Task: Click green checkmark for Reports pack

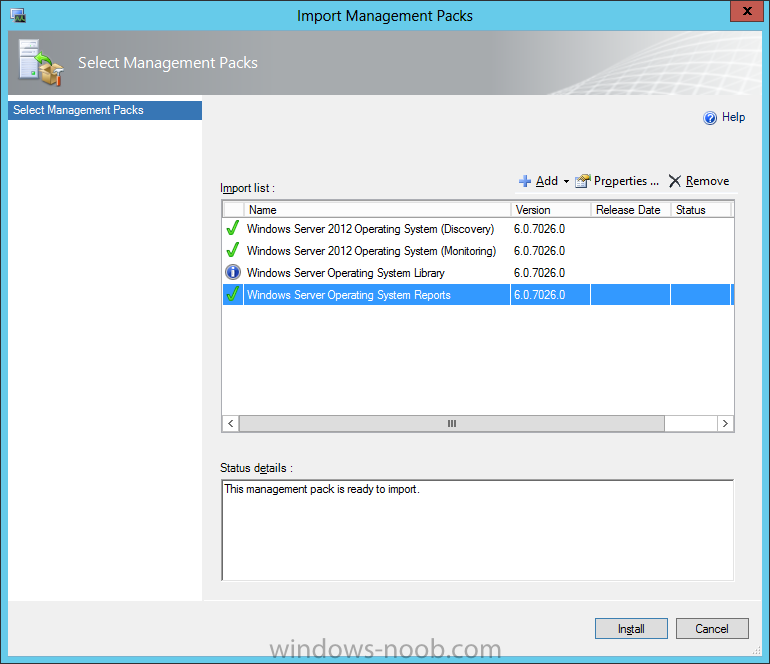Action: tap(233, 294)
